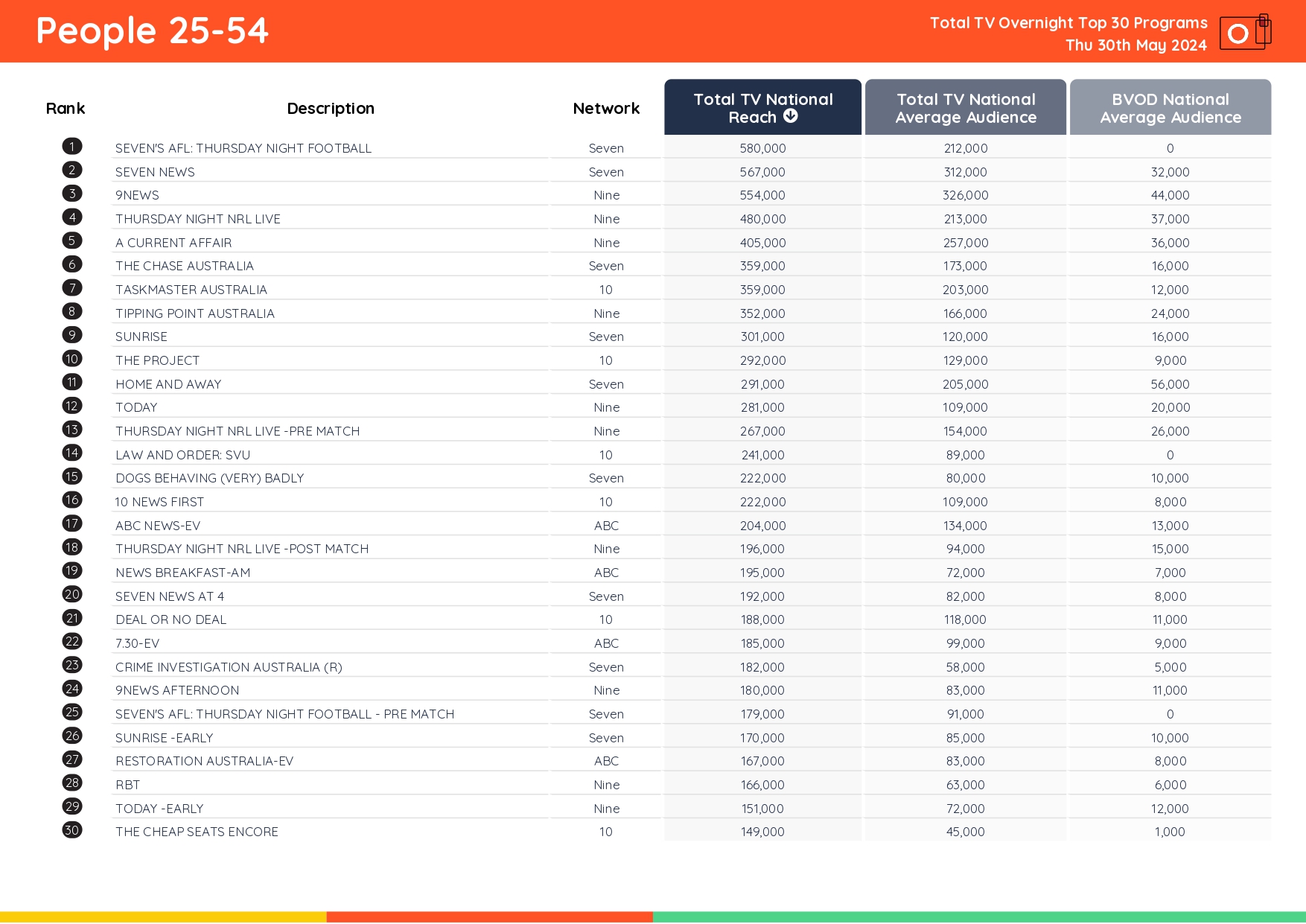Select the HOME AND AWAY row

pyautogui.click(x=168, y=383)
